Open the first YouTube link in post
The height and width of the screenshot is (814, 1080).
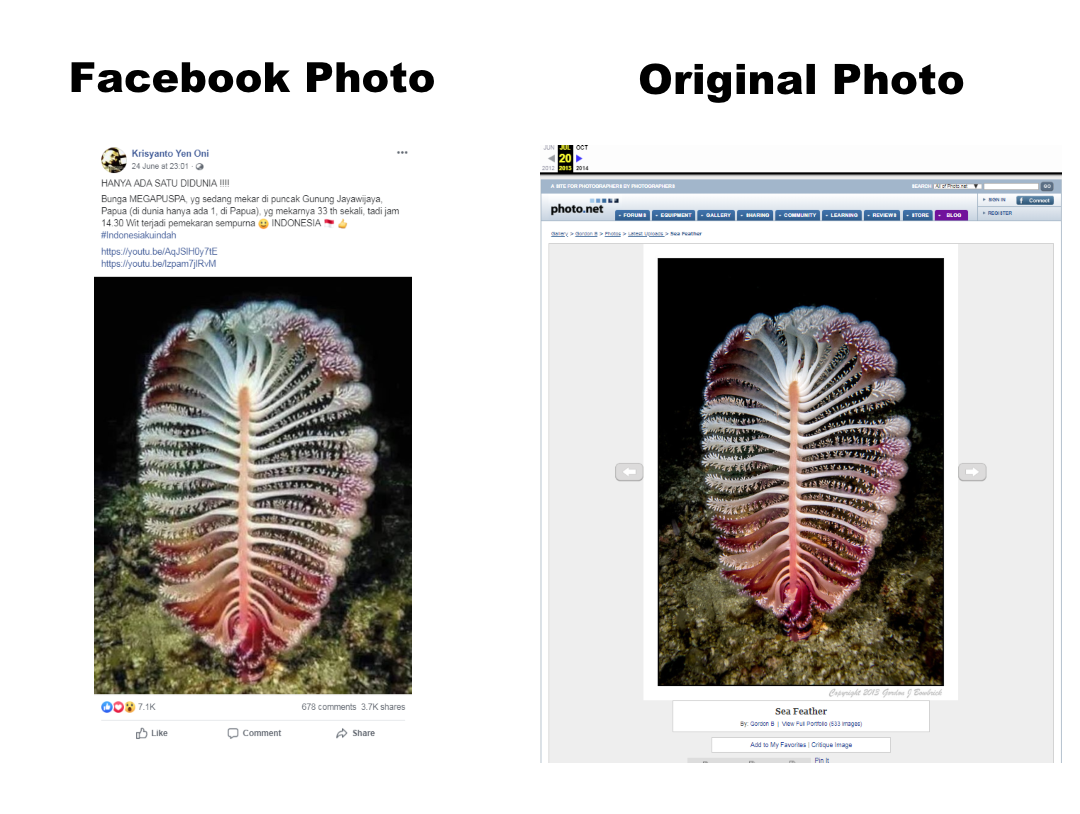[159, 251]
